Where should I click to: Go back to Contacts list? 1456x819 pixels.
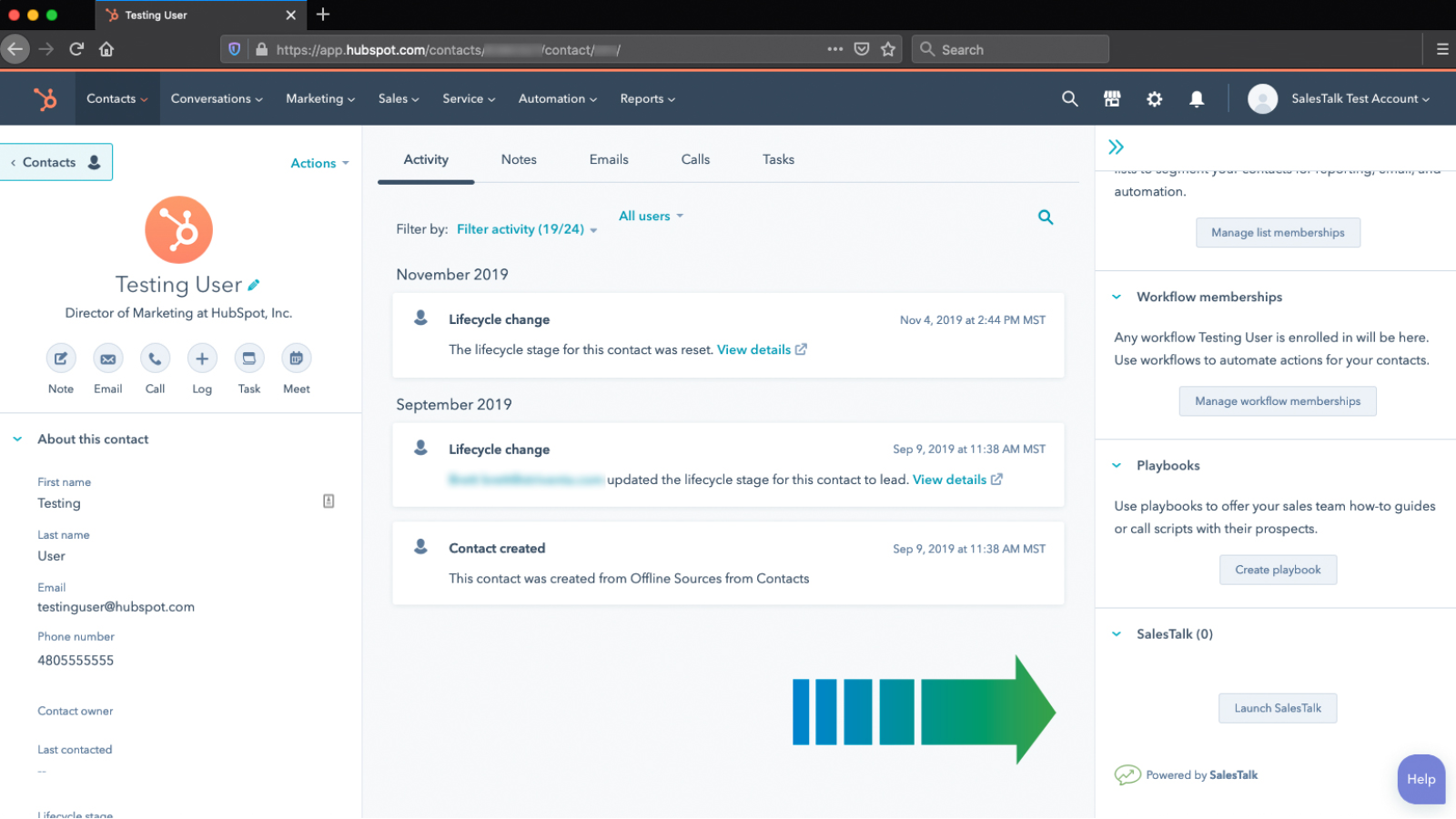tap(56, 162)
